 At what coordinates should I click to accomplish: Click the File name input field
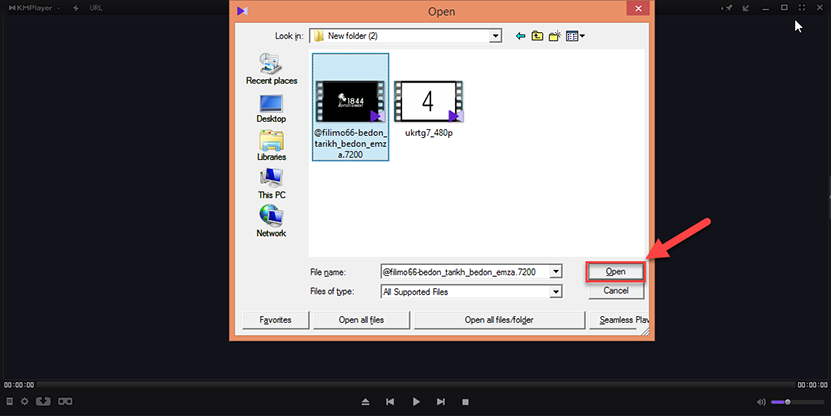click(x=466, y=272)
